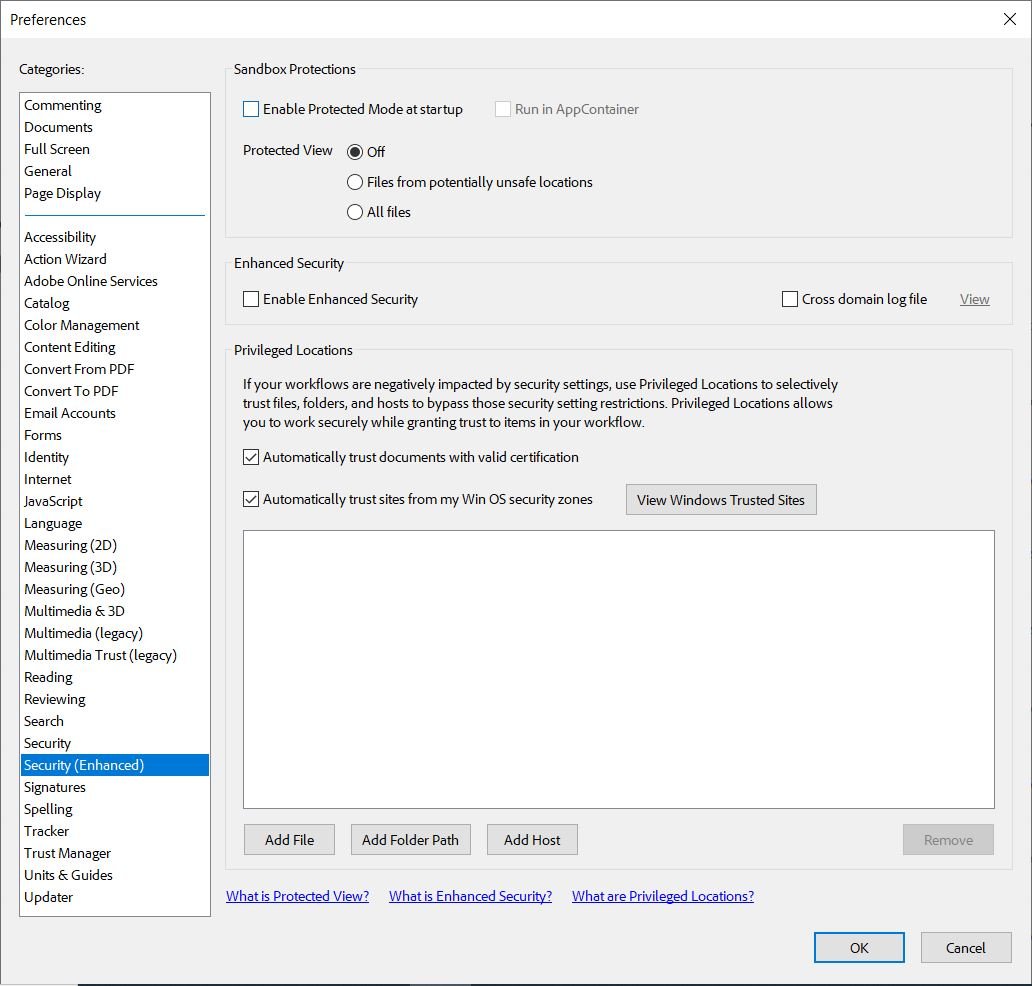
Task: Dismiss the dialog with Cancel
Action: click(x=965, y=947)
